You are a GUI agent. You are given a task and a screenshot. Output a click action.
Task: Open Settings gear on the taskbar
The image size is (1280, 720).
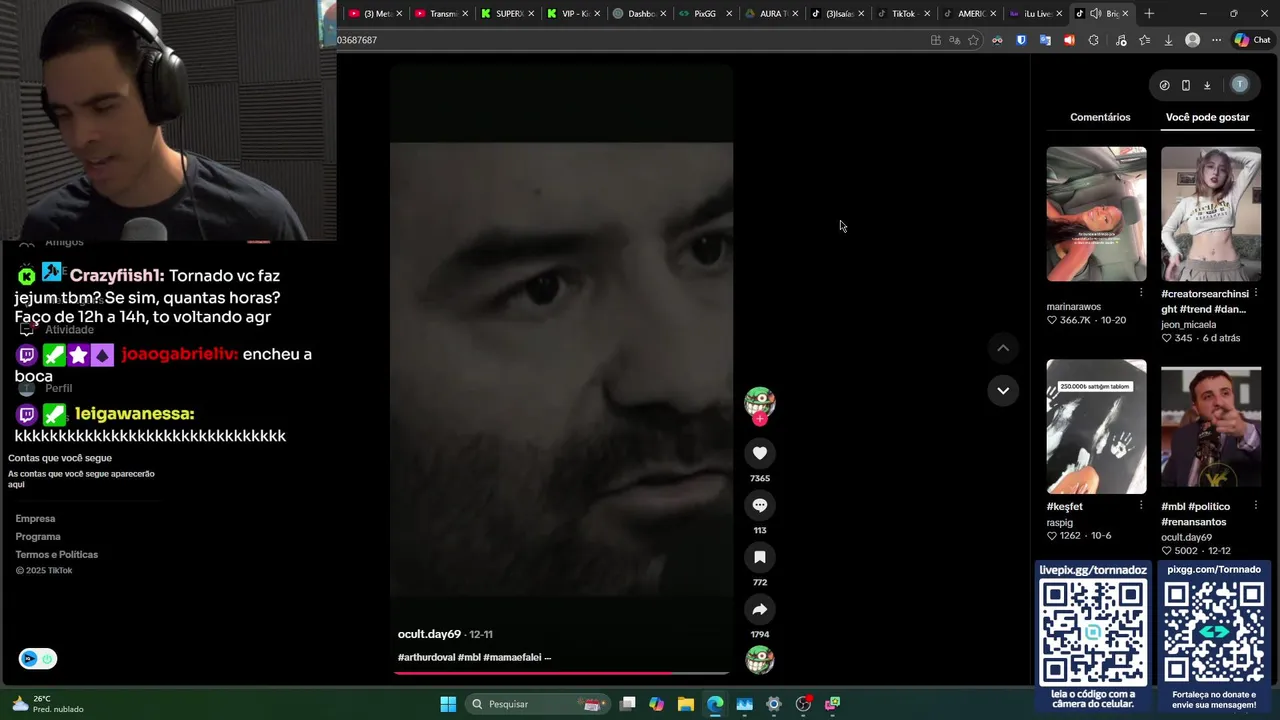[x=773, y=704]
